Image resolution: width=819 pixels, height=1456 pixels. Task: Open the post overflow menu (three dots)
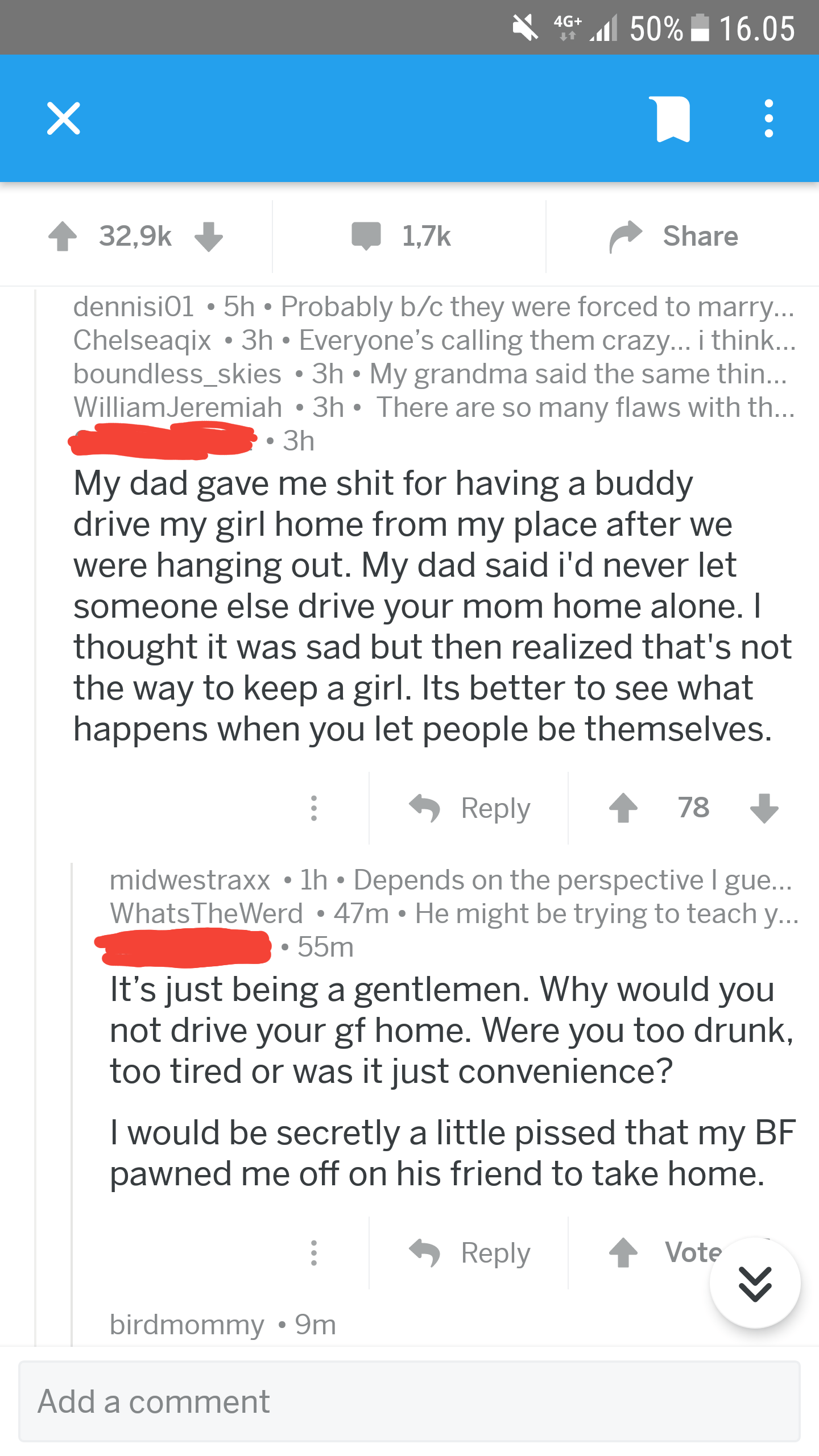[x=769, y=118]
